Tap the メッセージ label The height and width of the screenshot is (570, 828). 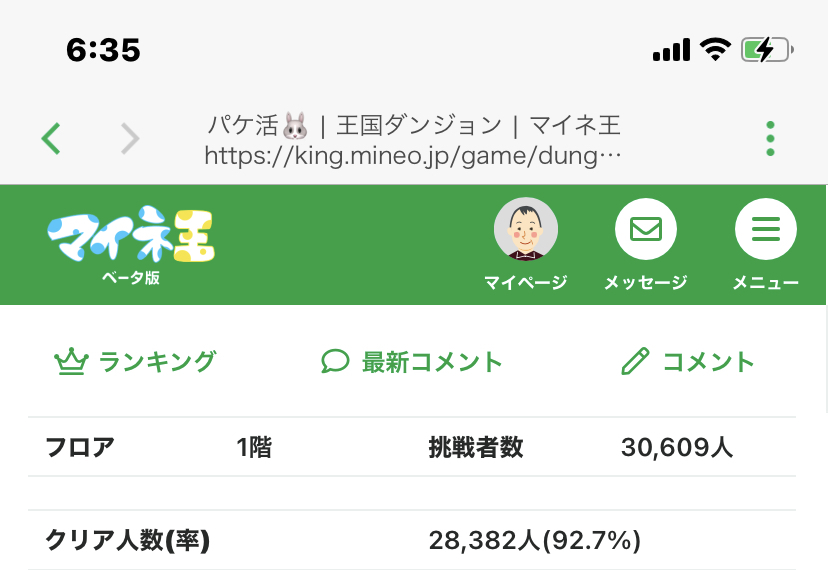(645, 283)
